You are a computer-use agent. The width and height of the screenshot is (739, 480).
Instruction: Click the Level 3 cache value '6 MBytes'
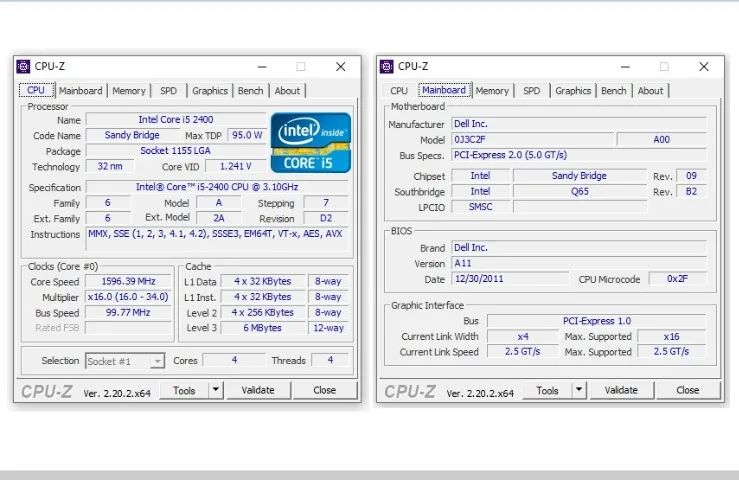(x=263, y=328)
